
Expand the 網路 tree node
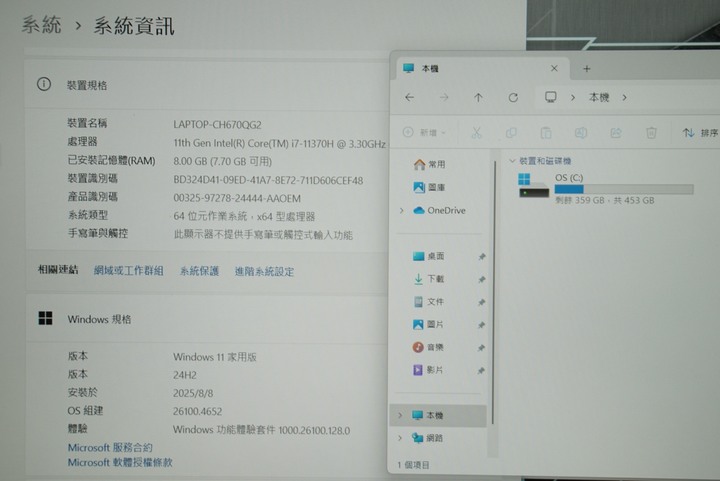click(x=400, y=438)
